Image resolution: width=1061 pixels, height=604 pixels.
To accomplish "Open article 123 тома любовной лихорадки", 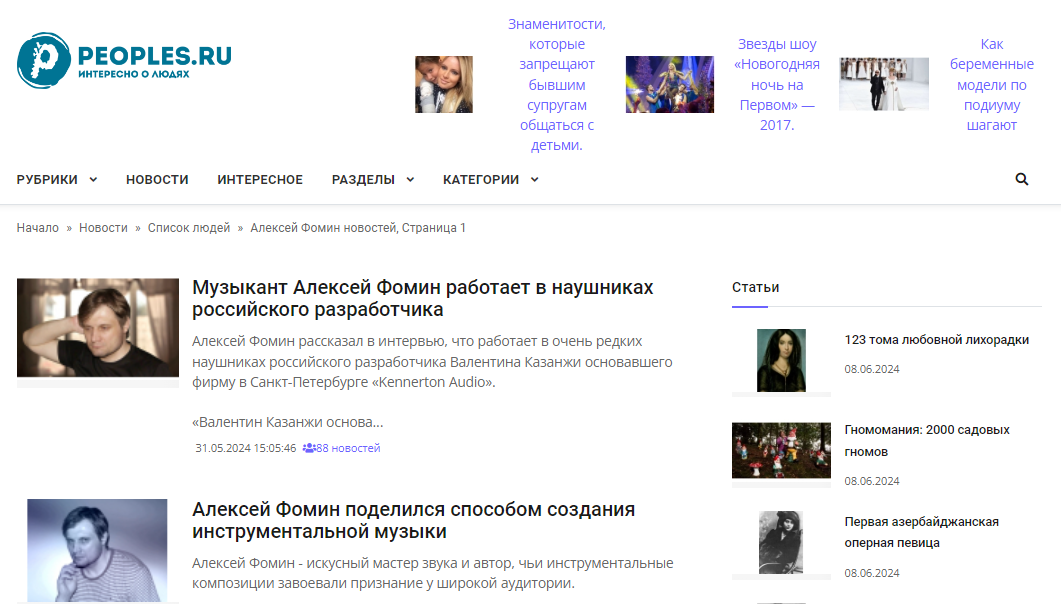I will pos(936,340).
